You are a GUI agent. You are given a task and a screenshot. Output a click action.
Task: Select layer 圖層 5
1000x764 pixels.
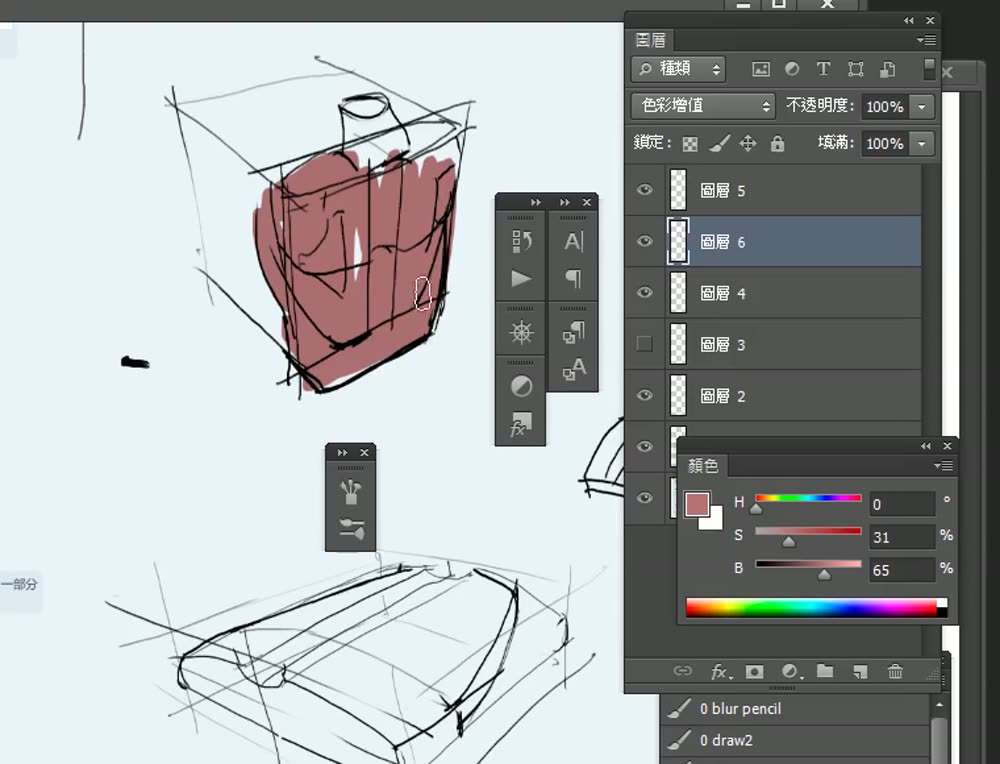[773, 190]
